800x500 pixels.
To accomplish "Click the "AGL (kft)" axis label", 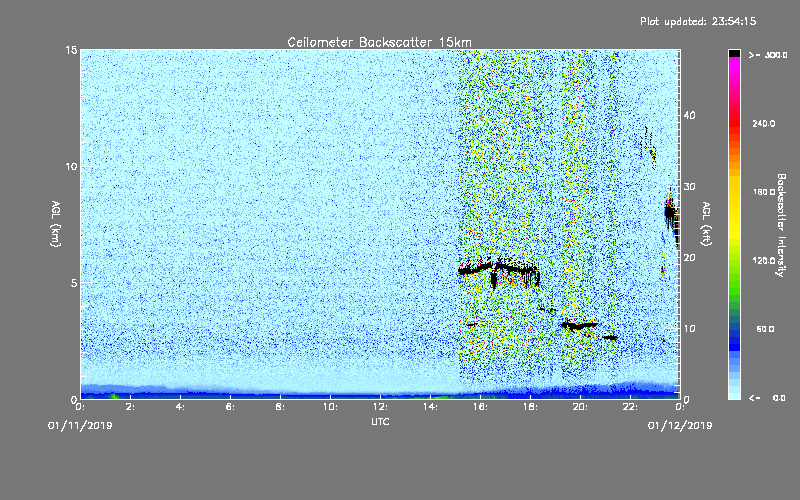I will [x=706, y=223].
